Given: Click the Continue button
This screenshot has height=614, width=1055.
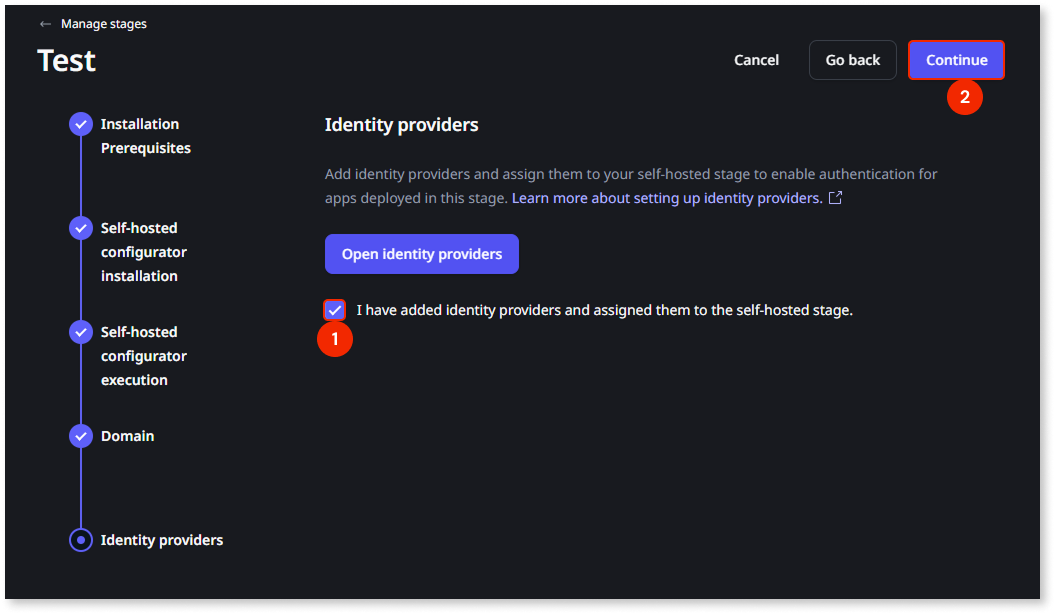Looking at the screenshot, I should 956,60.
